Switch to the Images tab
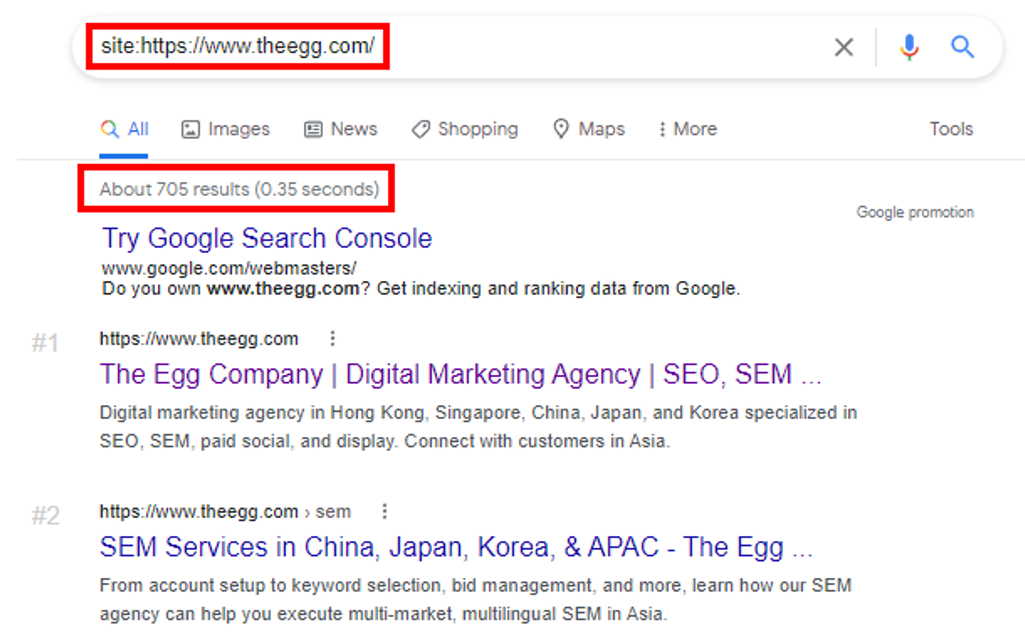This screenshot has height=643, width=1025. coord(226,129)
